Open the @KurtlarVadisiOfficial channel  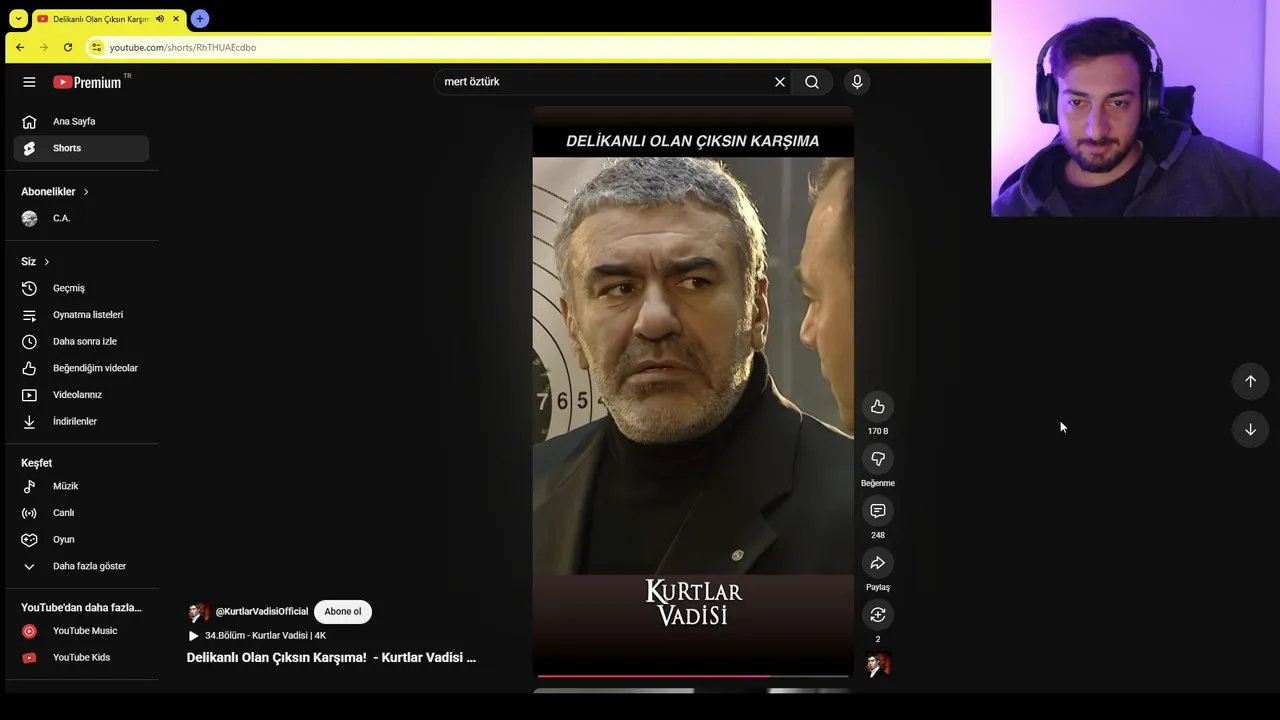point(262,612)
